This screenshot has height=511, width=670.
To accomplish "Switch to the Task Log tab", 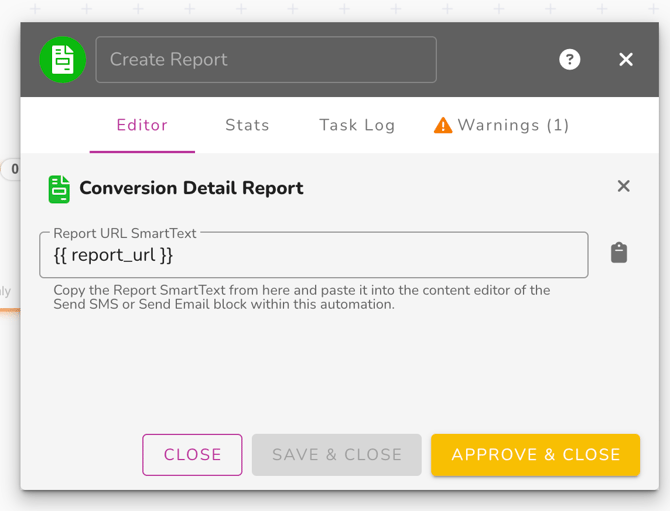I will [x=357, y=125].
